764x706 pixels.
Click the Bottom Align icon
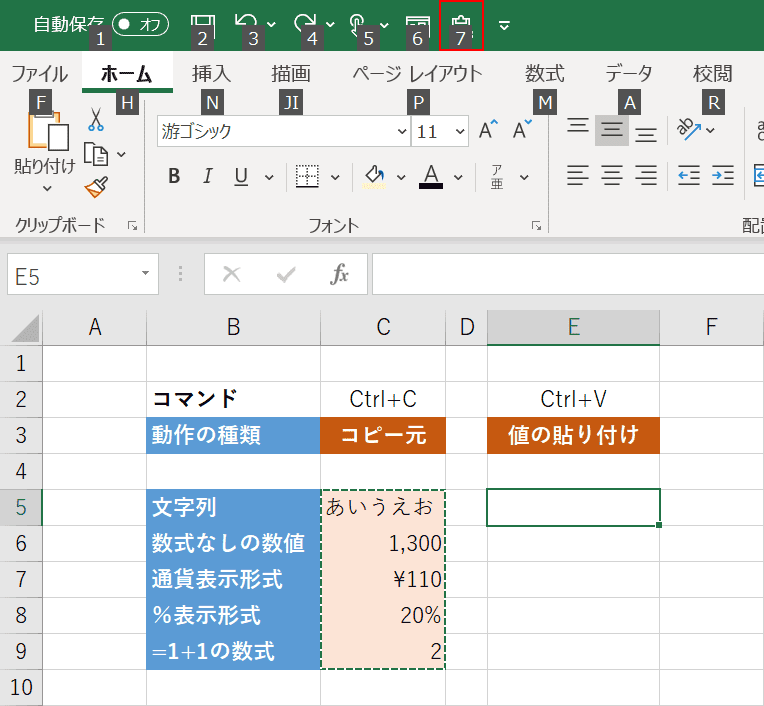coord(646,133)
